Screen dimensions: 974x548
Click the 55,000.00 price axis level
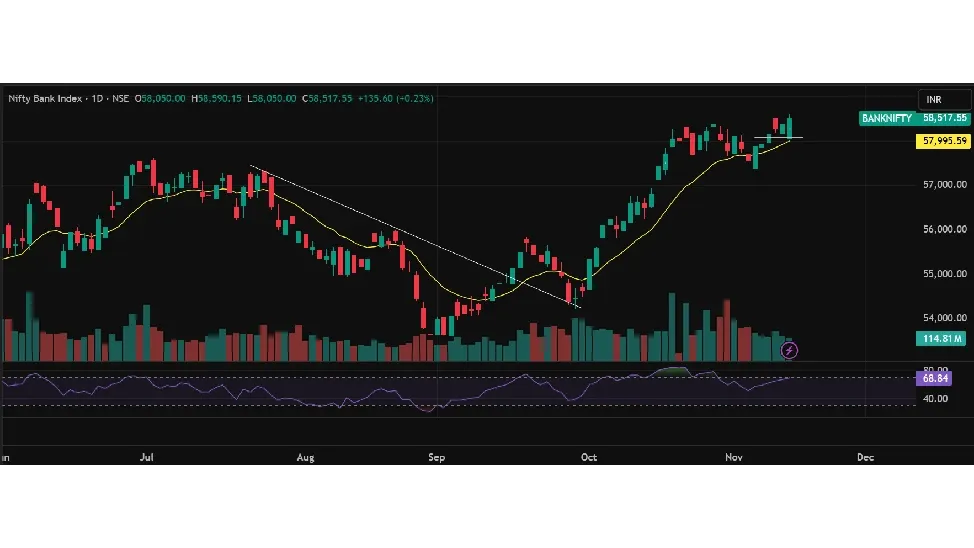tap(944, 274)
